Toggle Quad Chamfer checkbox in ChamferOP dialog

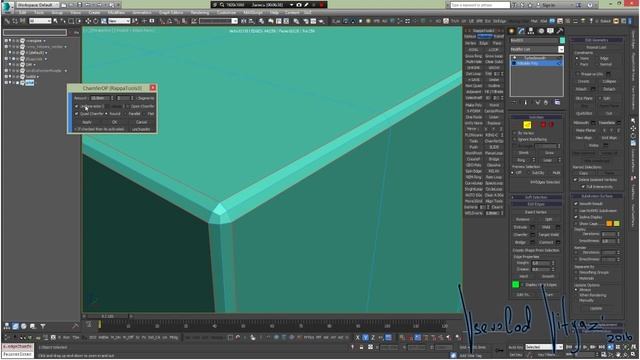[76, 113]
